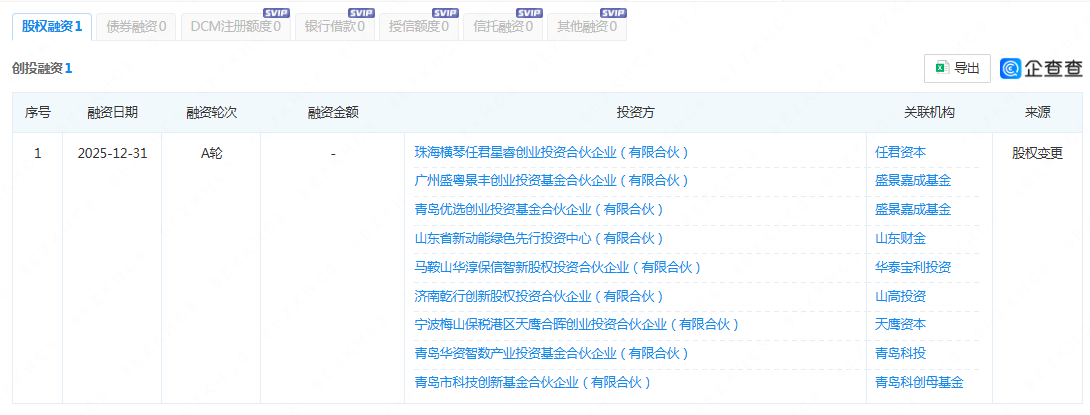Click related institution 山东财金

coord(900,238)
